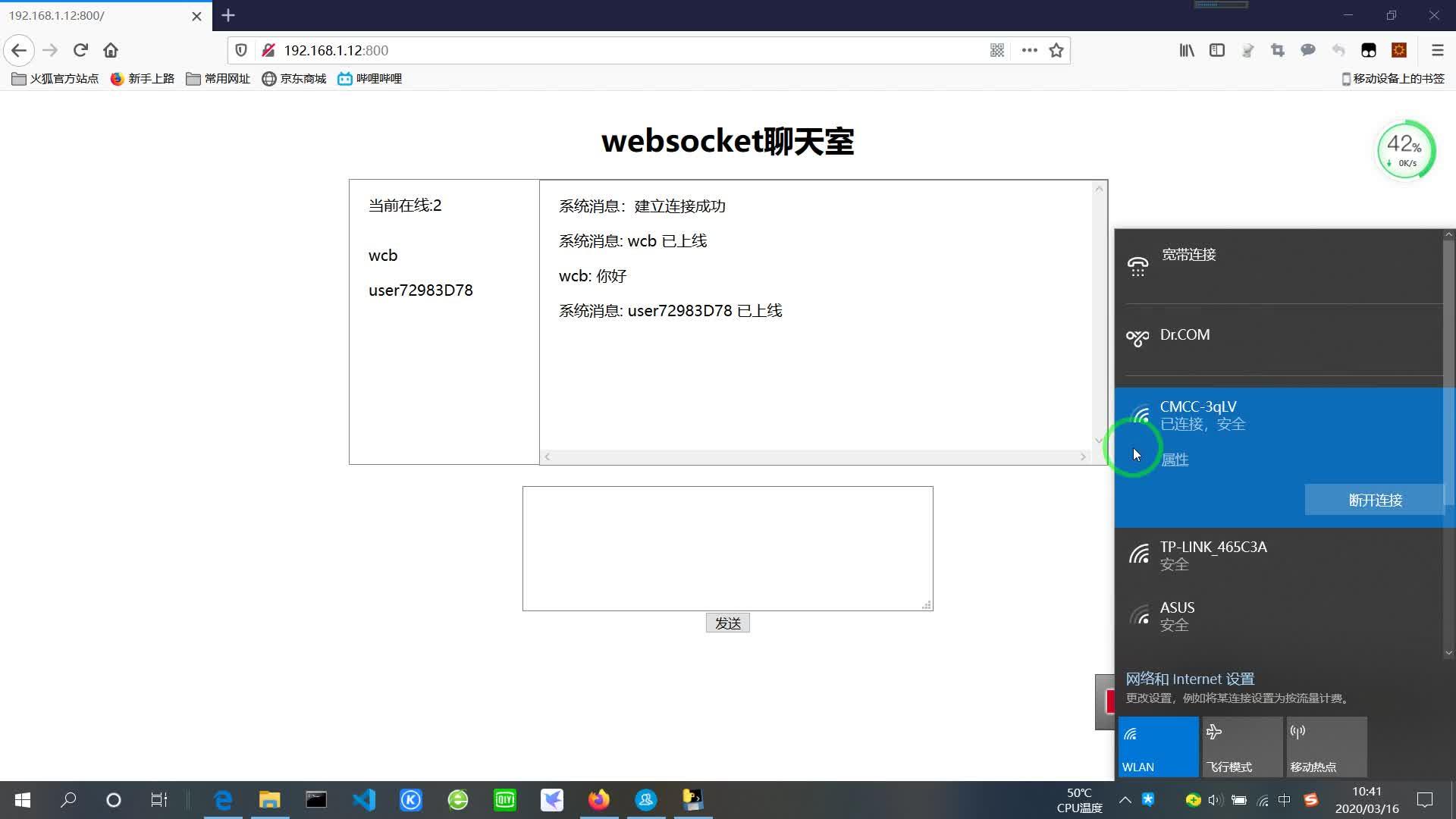Toggle WLAN off in the network panel
This screenshot has height=819, width=1456.
click(x=1157, y=747)
